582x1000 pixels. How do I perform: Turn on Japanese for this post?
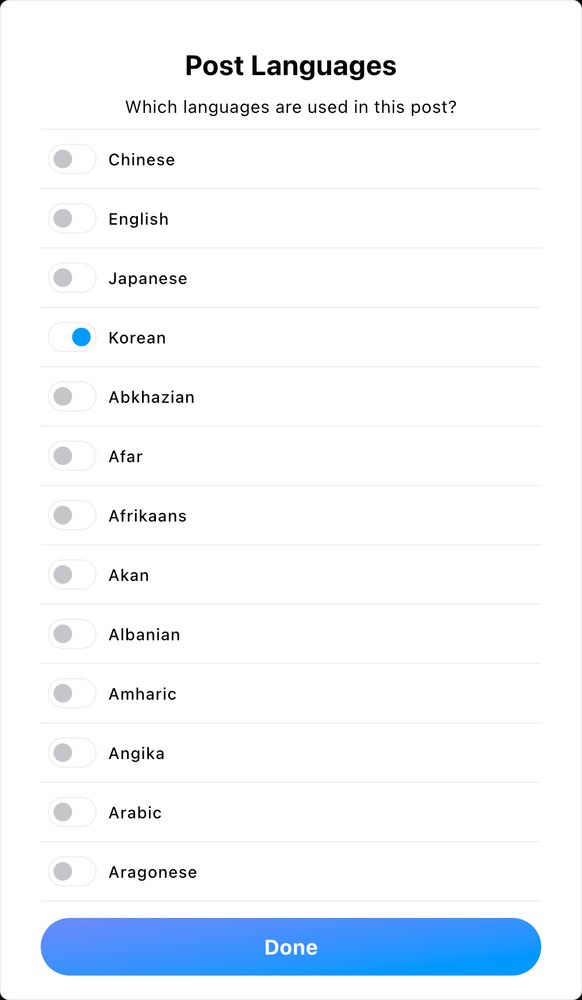71,277
